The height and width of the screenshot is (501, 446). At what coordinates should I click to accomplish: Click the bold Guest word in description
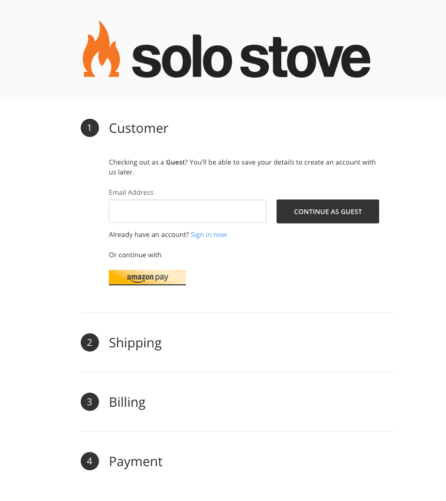(175, 162)
